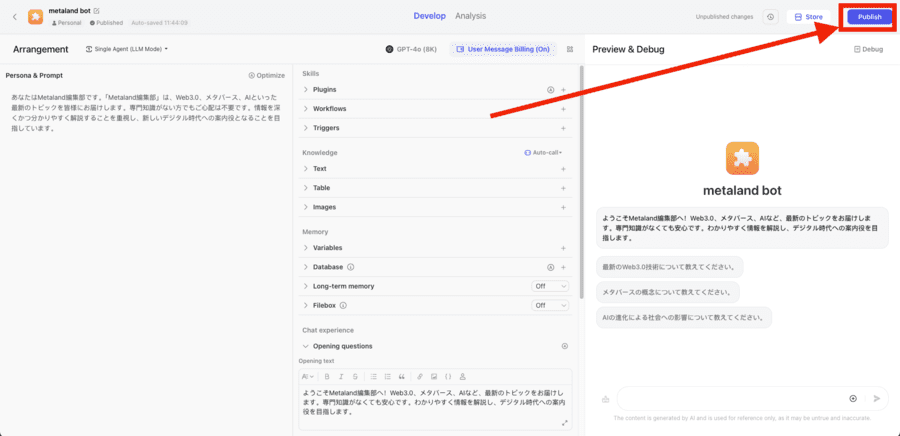Show the Filebox info tooltip icon

(x=343, y=306)
